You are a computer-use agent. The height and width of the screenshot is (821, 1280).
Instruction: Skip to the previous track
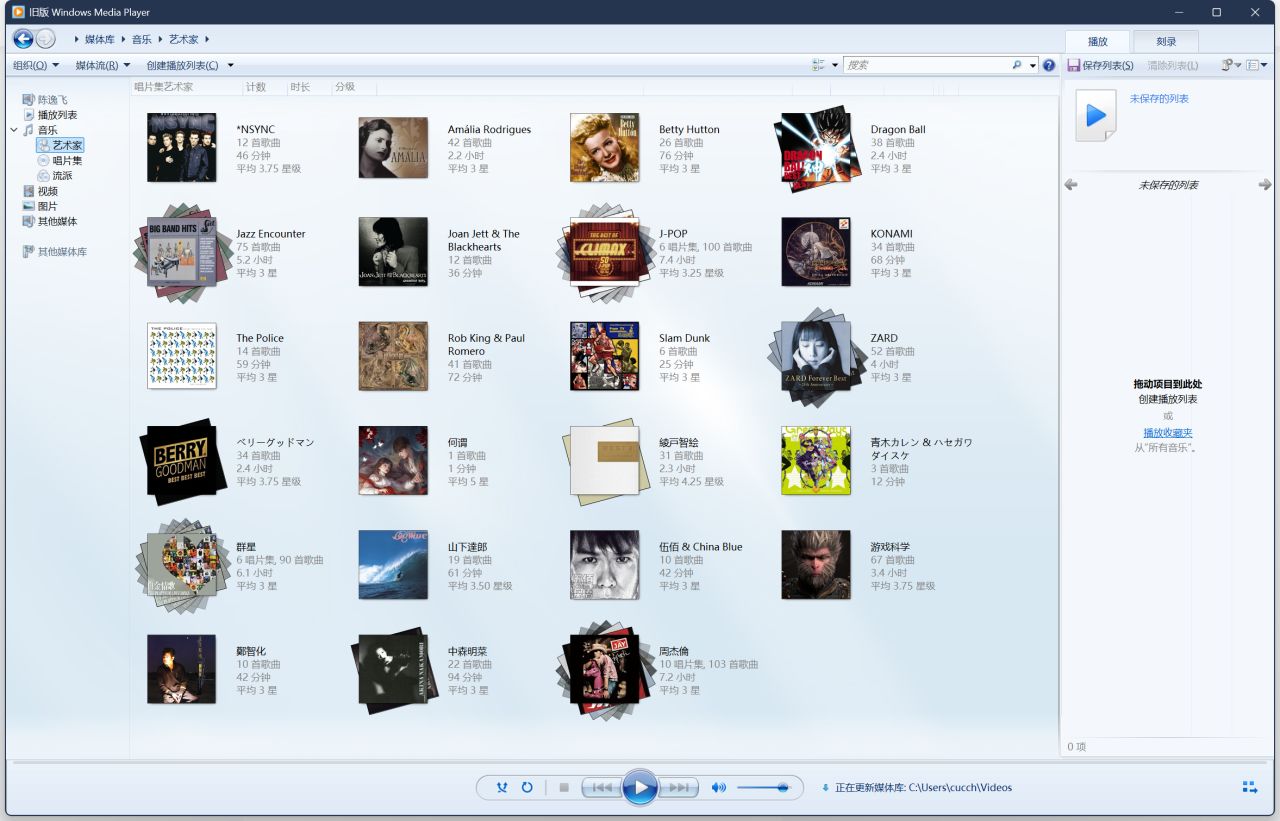pos(601,787)
